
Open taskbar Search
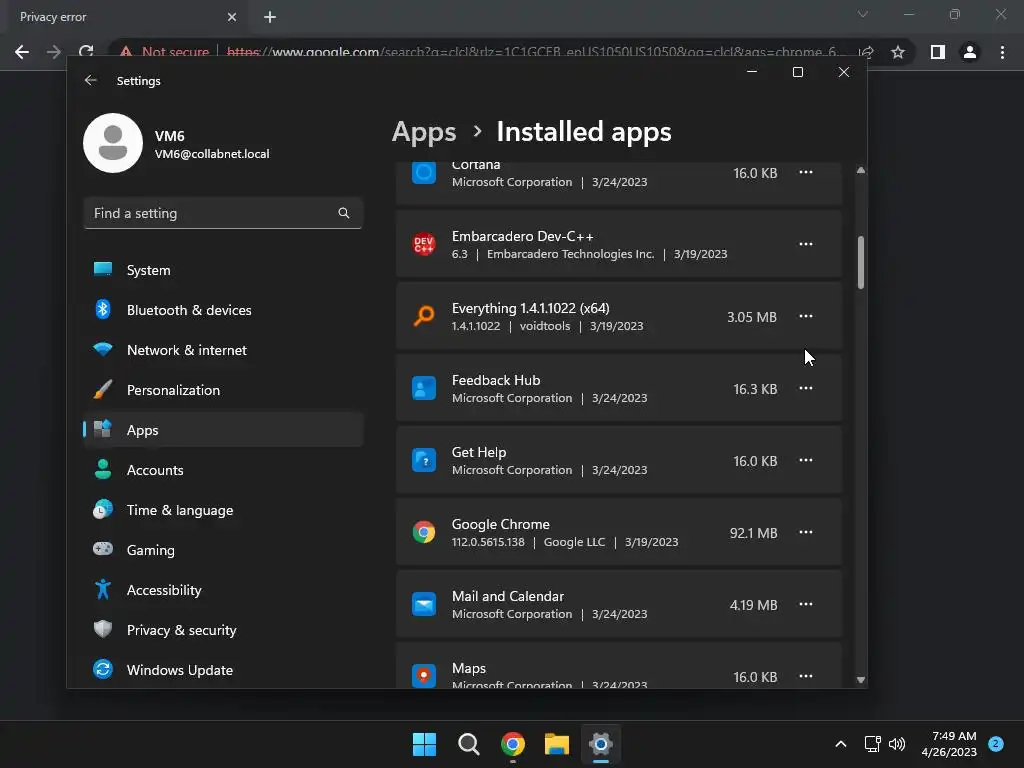point(469,744)
